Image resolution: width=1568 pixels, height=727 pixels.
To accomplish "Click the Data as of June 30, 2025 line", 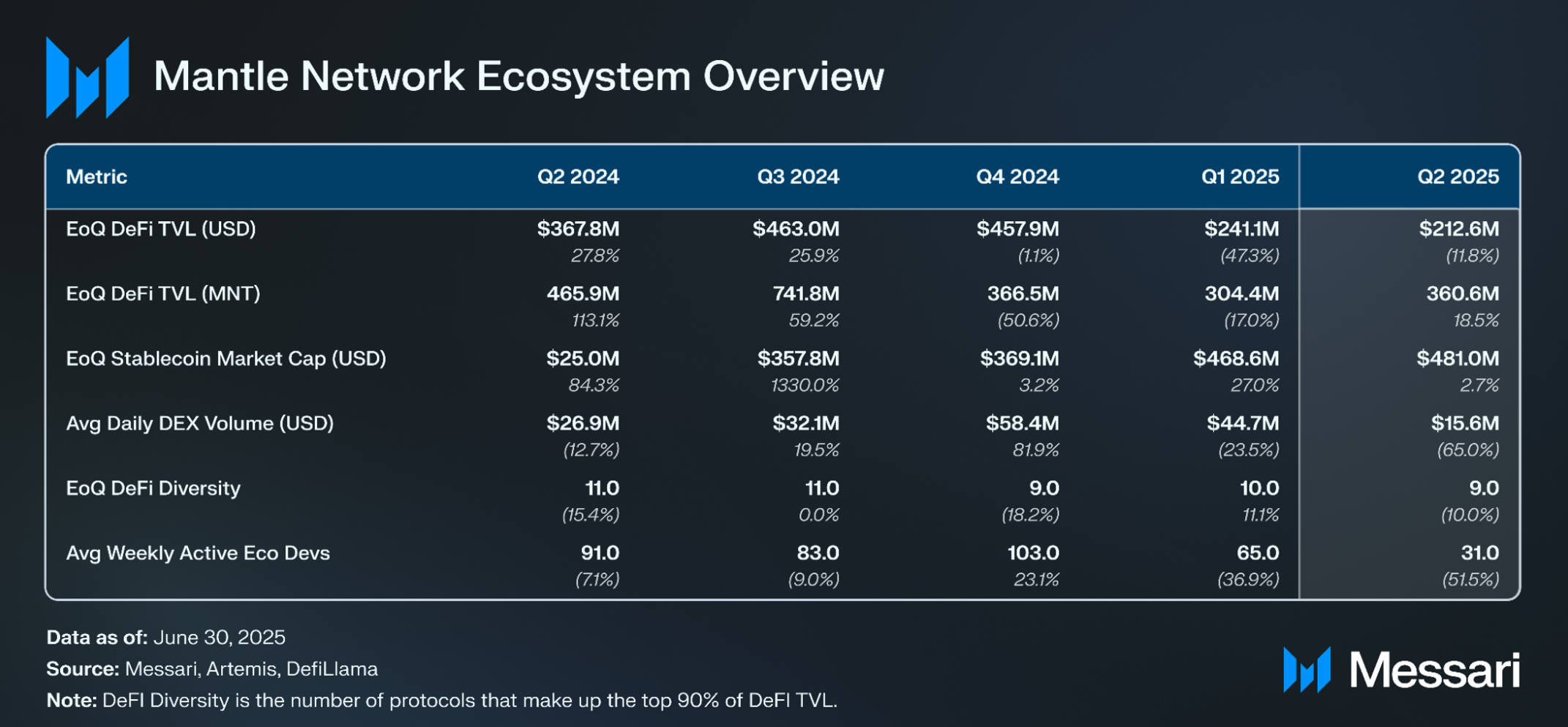I will pyautogui.click(x=166, y=638).
